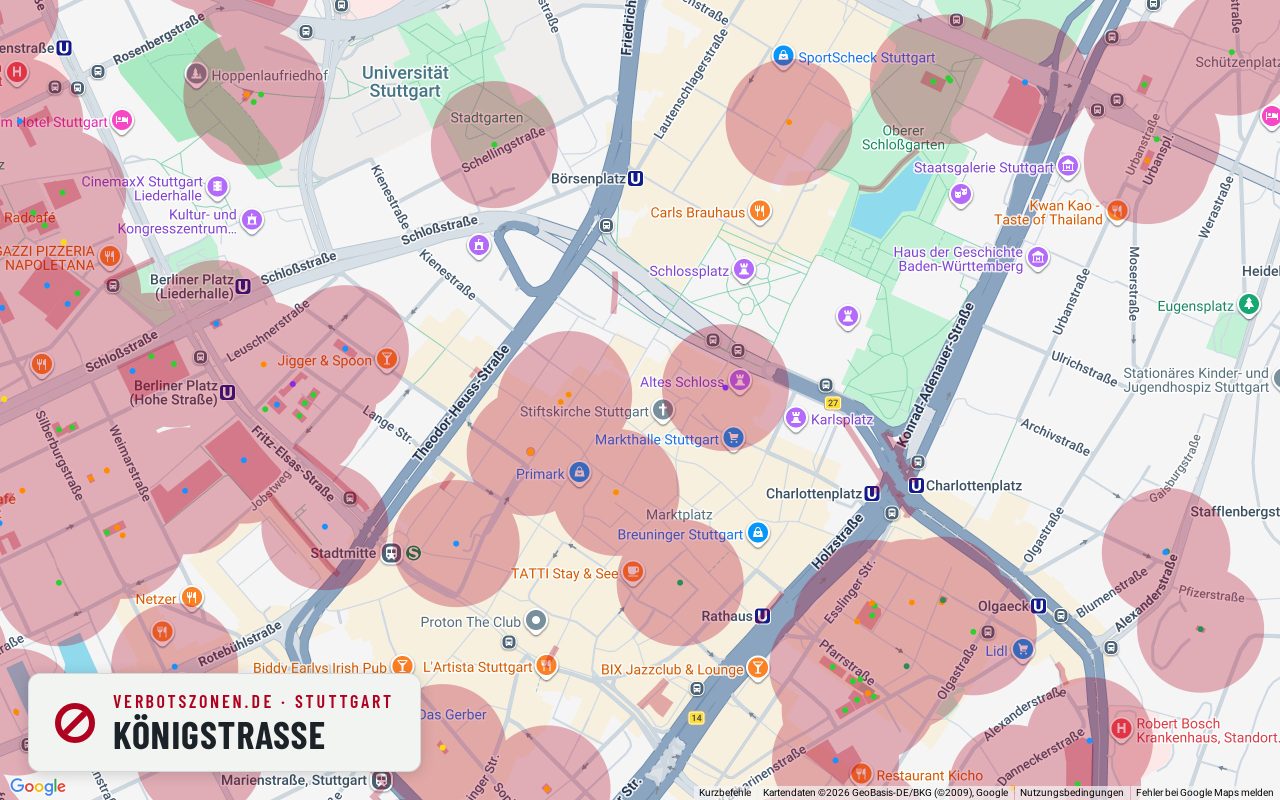Report an error via Fehler bei Google Maps melden

click(x=1204, y=792)
